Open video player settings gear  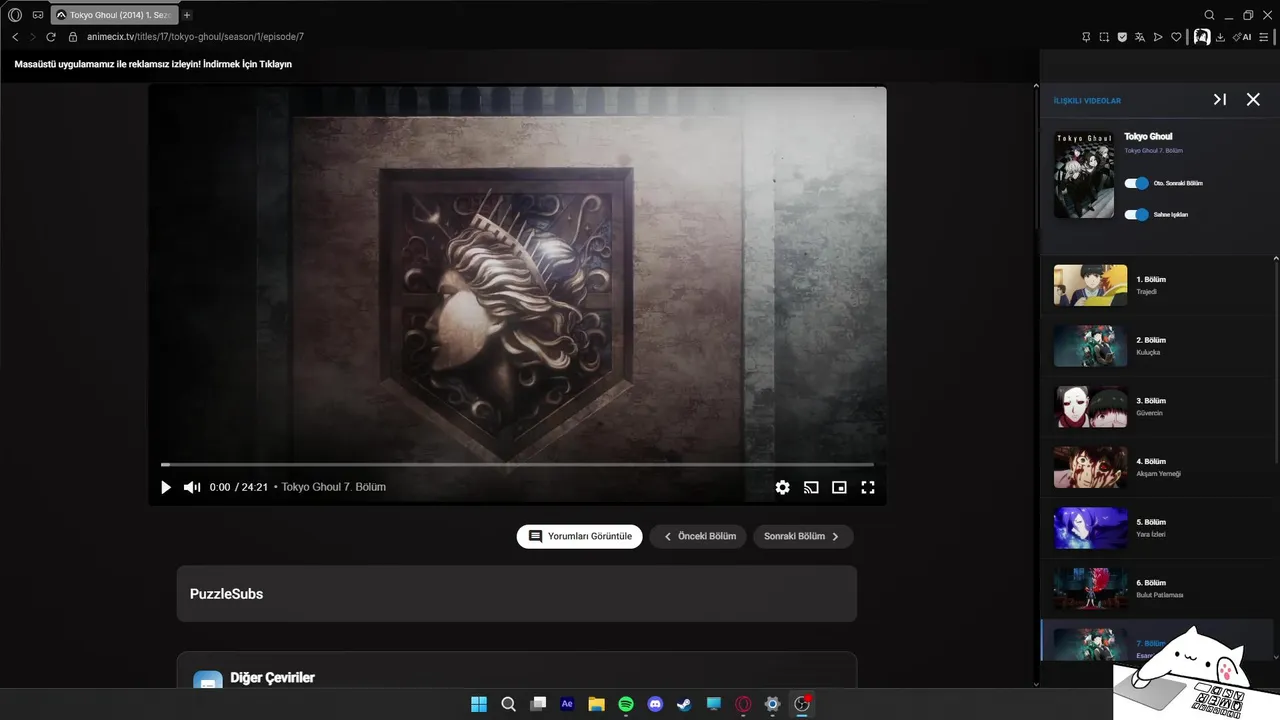pyautogui.click(x=783, y=487)
